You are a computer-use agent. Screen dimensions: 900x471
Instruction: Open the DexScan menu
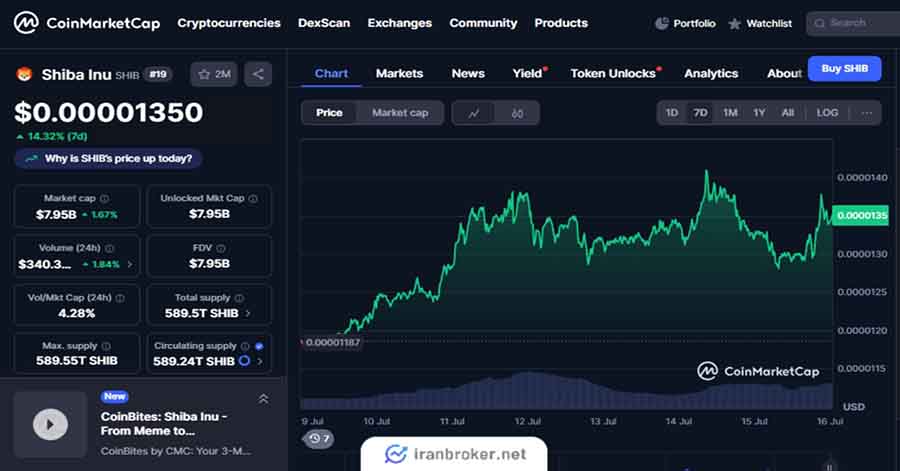tap(324, 24)
